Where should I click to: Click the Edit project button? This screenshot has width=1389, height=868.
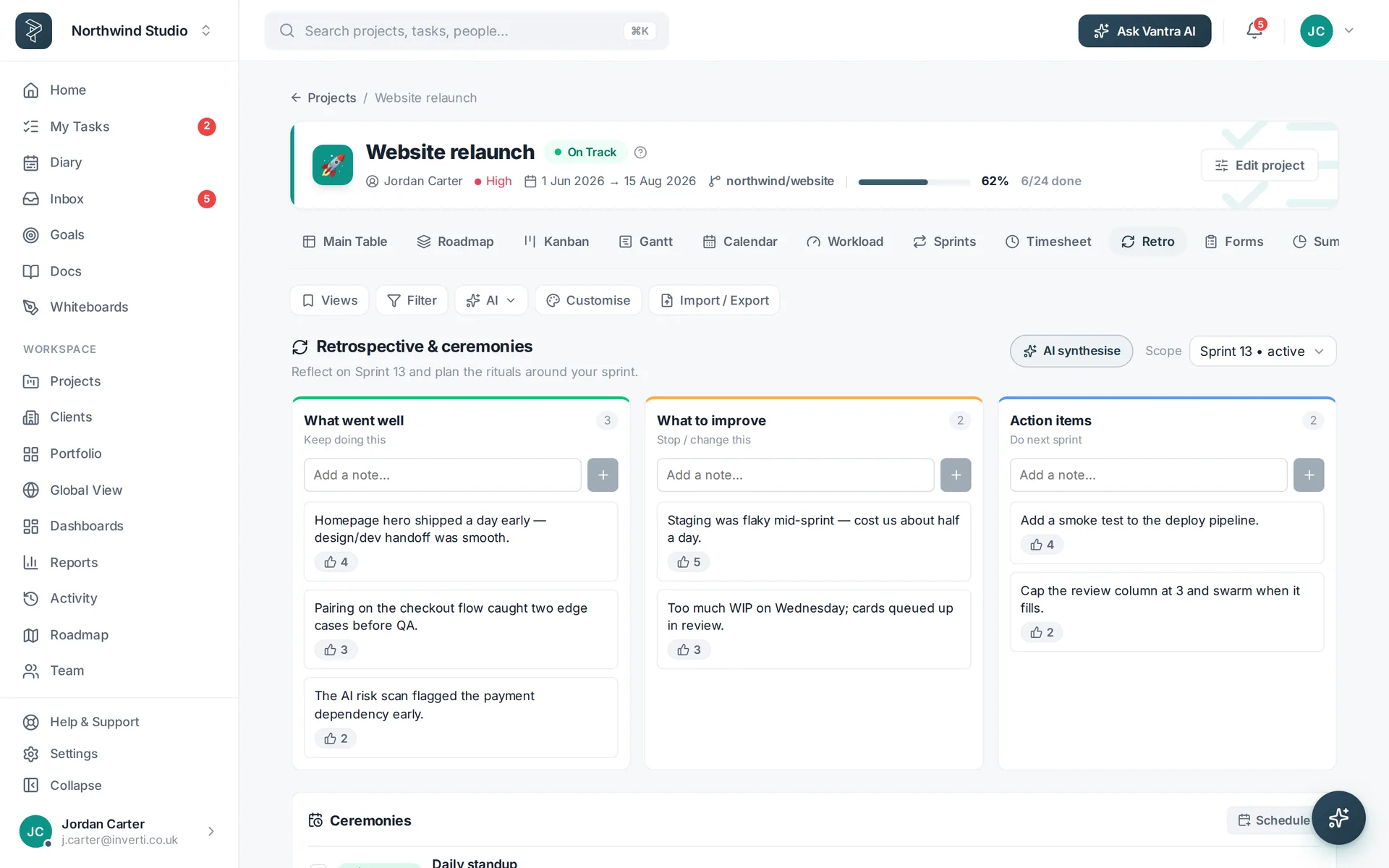pyautogui.click(x=1260, y=165)
